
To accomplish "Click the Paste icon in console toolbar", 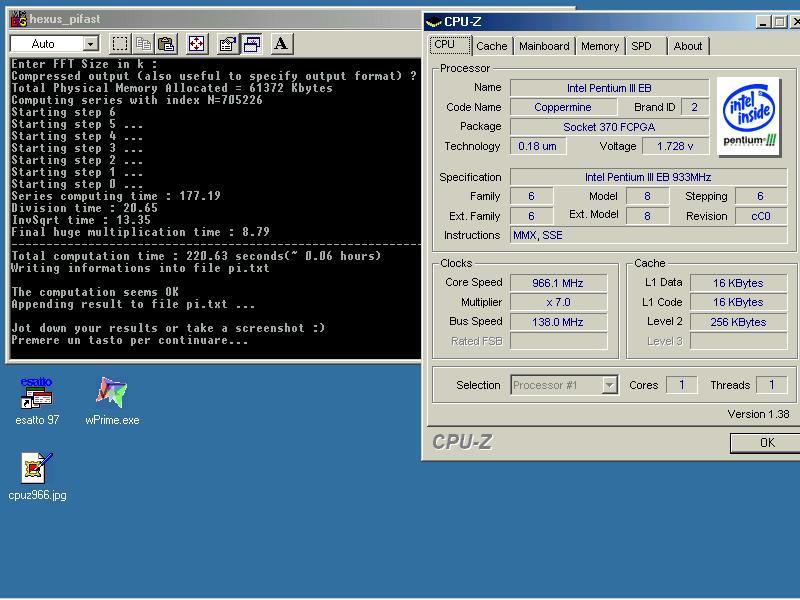I will (x=166, y=44).
